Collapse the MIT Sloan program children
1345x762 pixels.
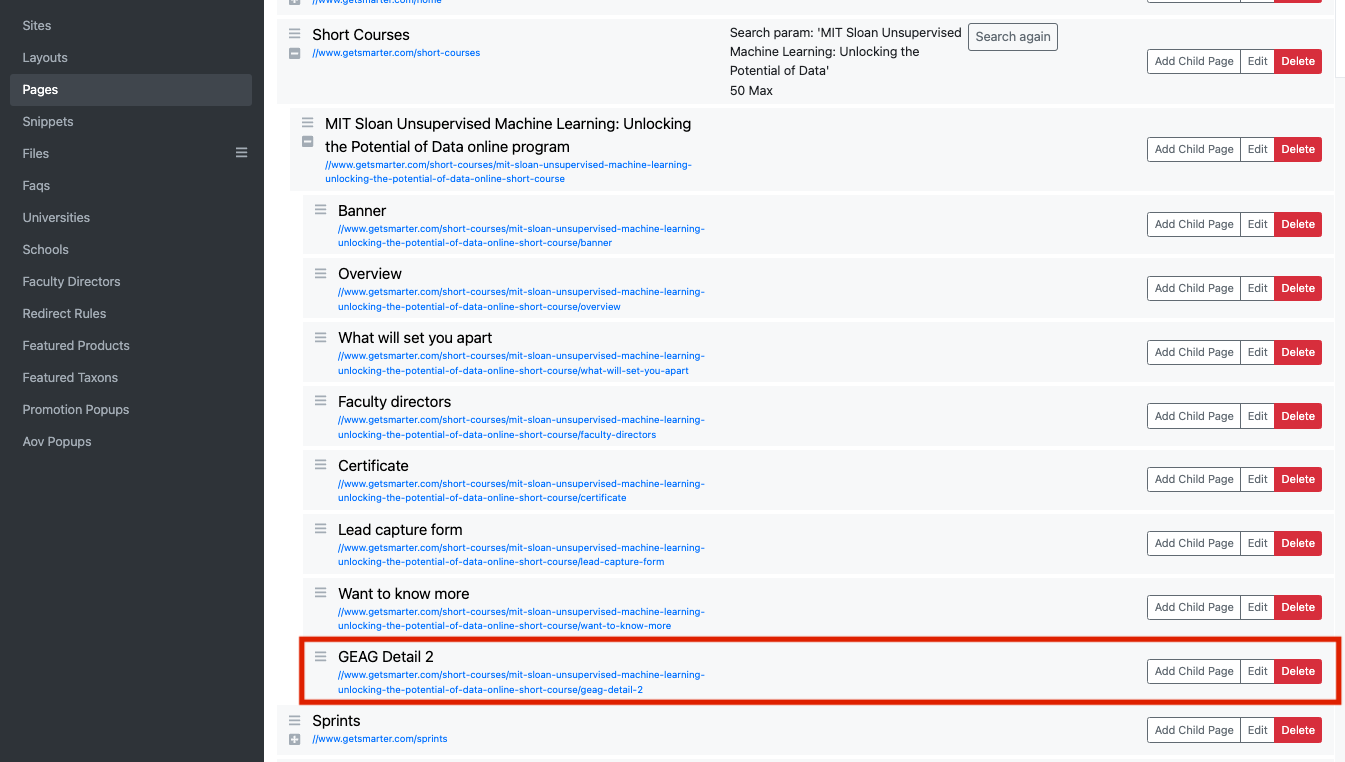[307, 142]
